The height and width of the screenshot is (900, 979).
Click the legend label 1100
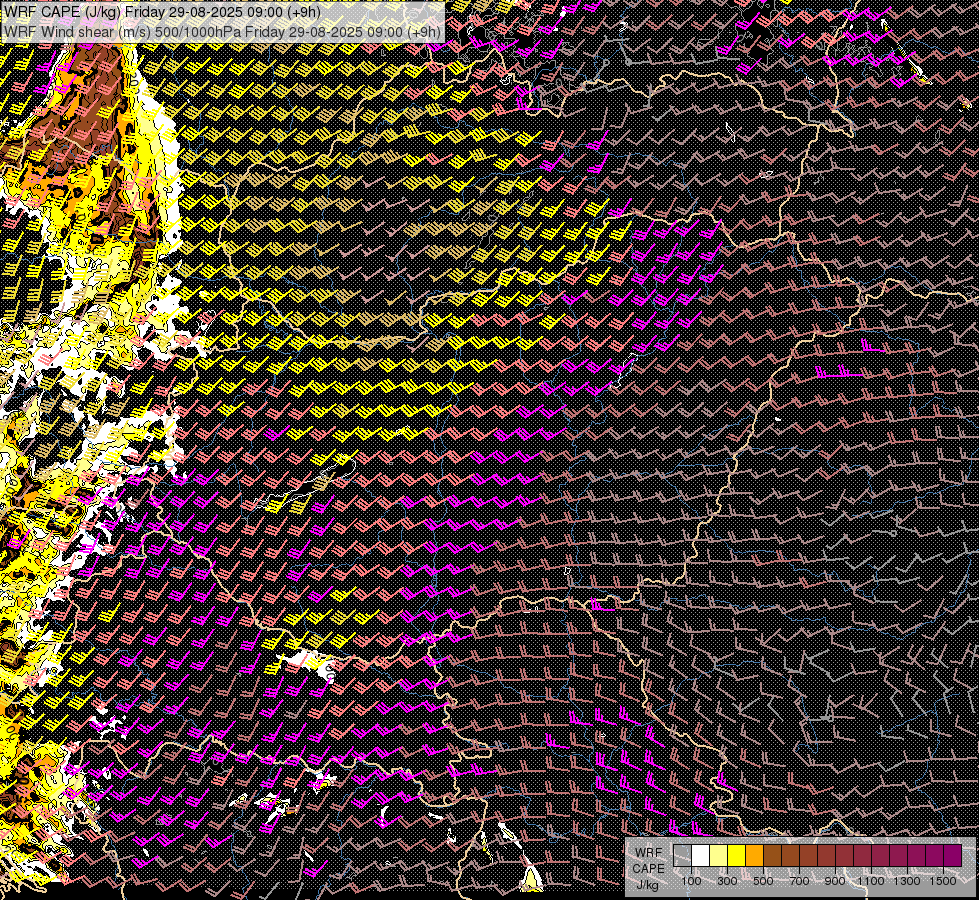click(x=871, y=881)
